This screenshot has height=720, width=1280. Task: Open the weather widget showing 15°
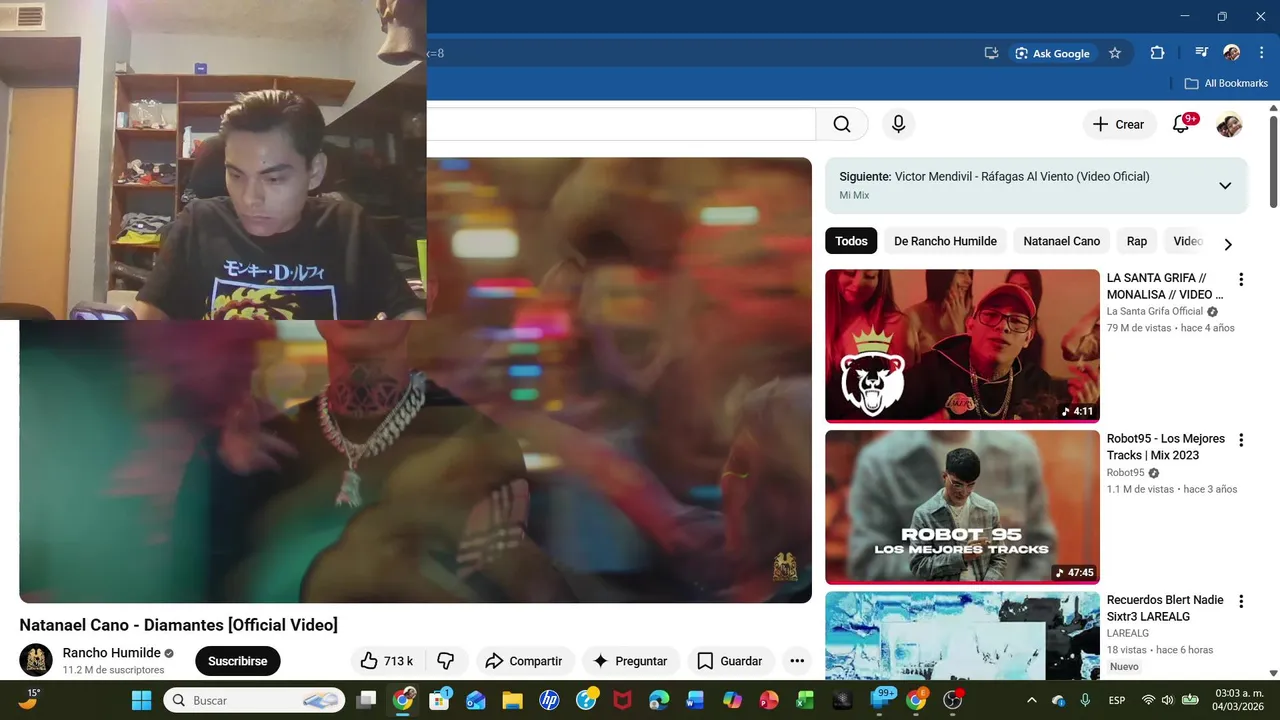click(x=28, y=699)
